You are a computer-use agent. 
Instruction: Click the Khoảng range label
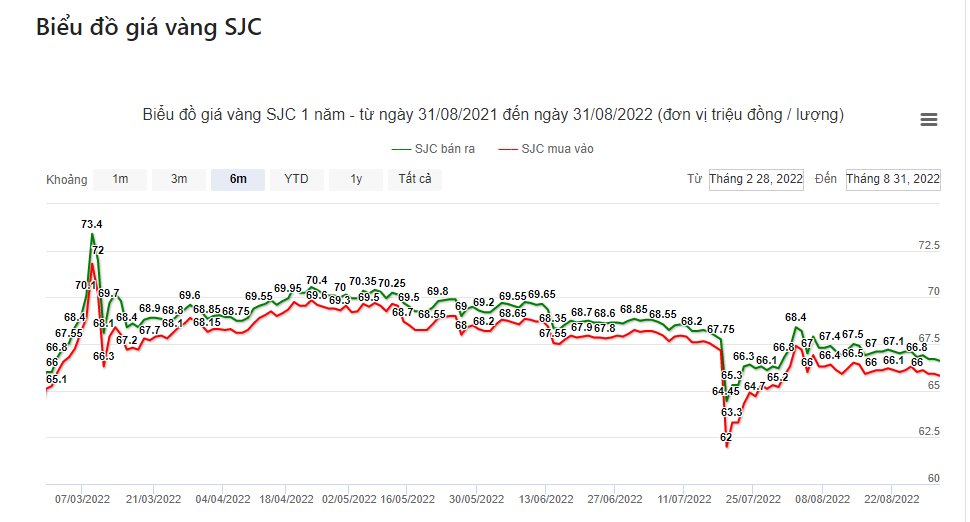click(x=66, y=180)
